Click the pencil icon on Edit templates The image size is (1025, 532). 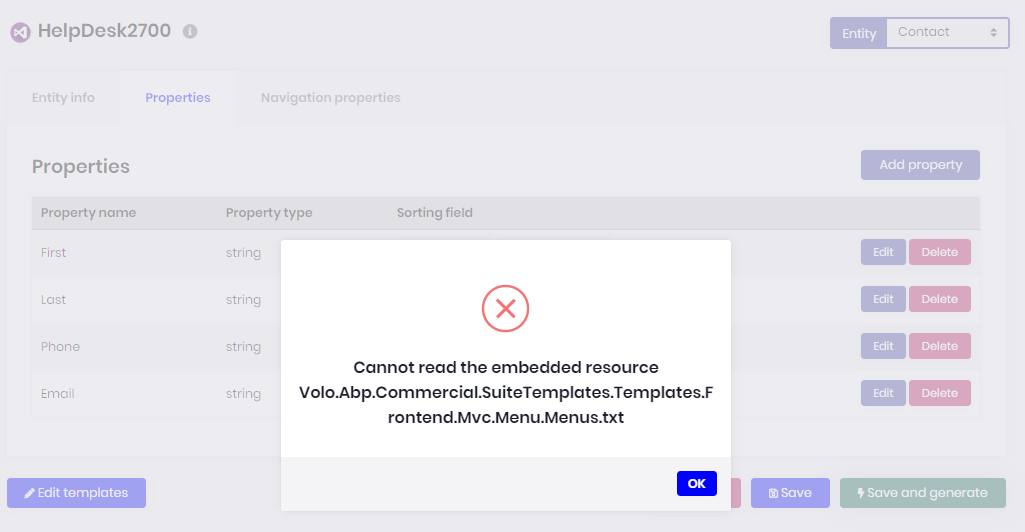[30, 493]
